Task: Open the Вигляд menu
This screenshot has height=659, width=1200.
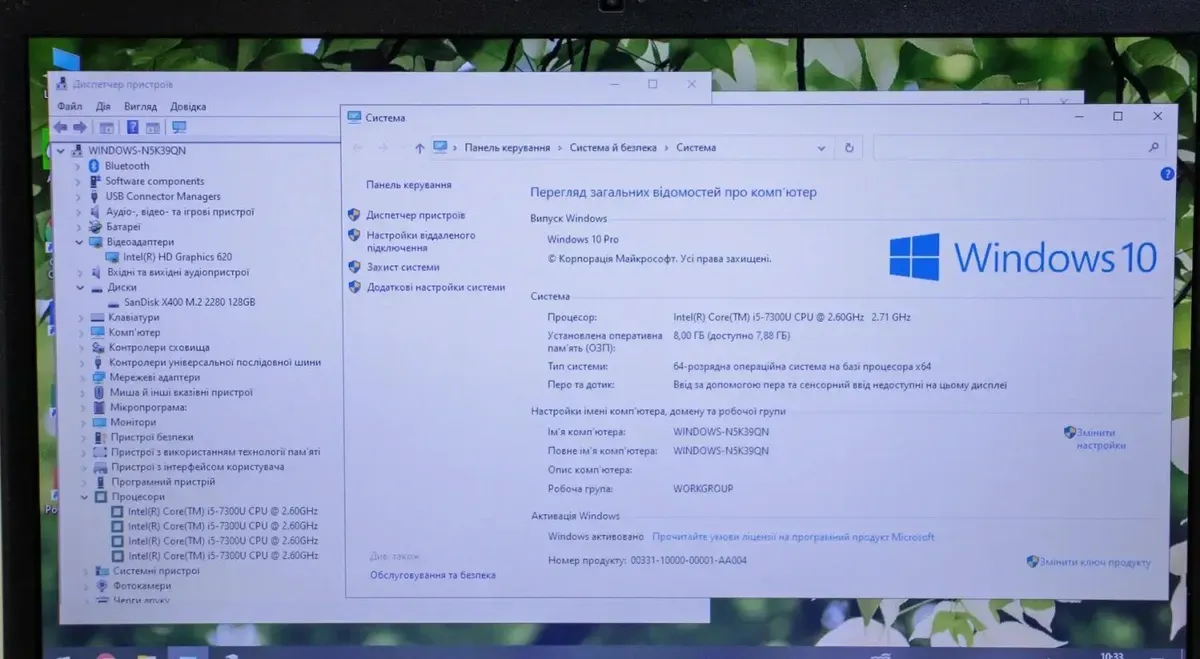Action: click(140, 106)
